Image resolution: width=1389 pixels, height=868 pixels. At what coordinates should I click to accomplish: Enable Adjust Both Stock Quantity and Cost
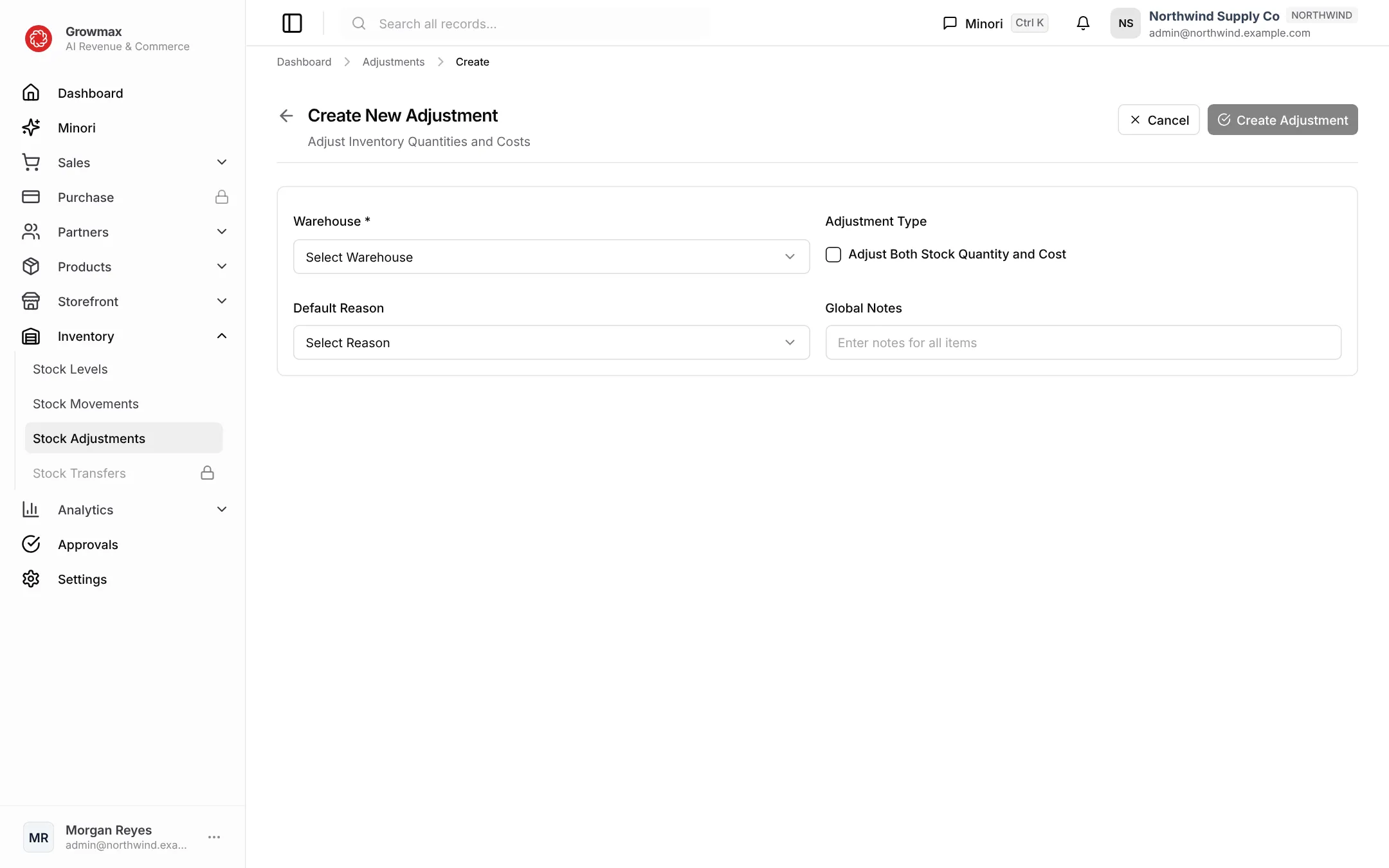tap(833, 255)
